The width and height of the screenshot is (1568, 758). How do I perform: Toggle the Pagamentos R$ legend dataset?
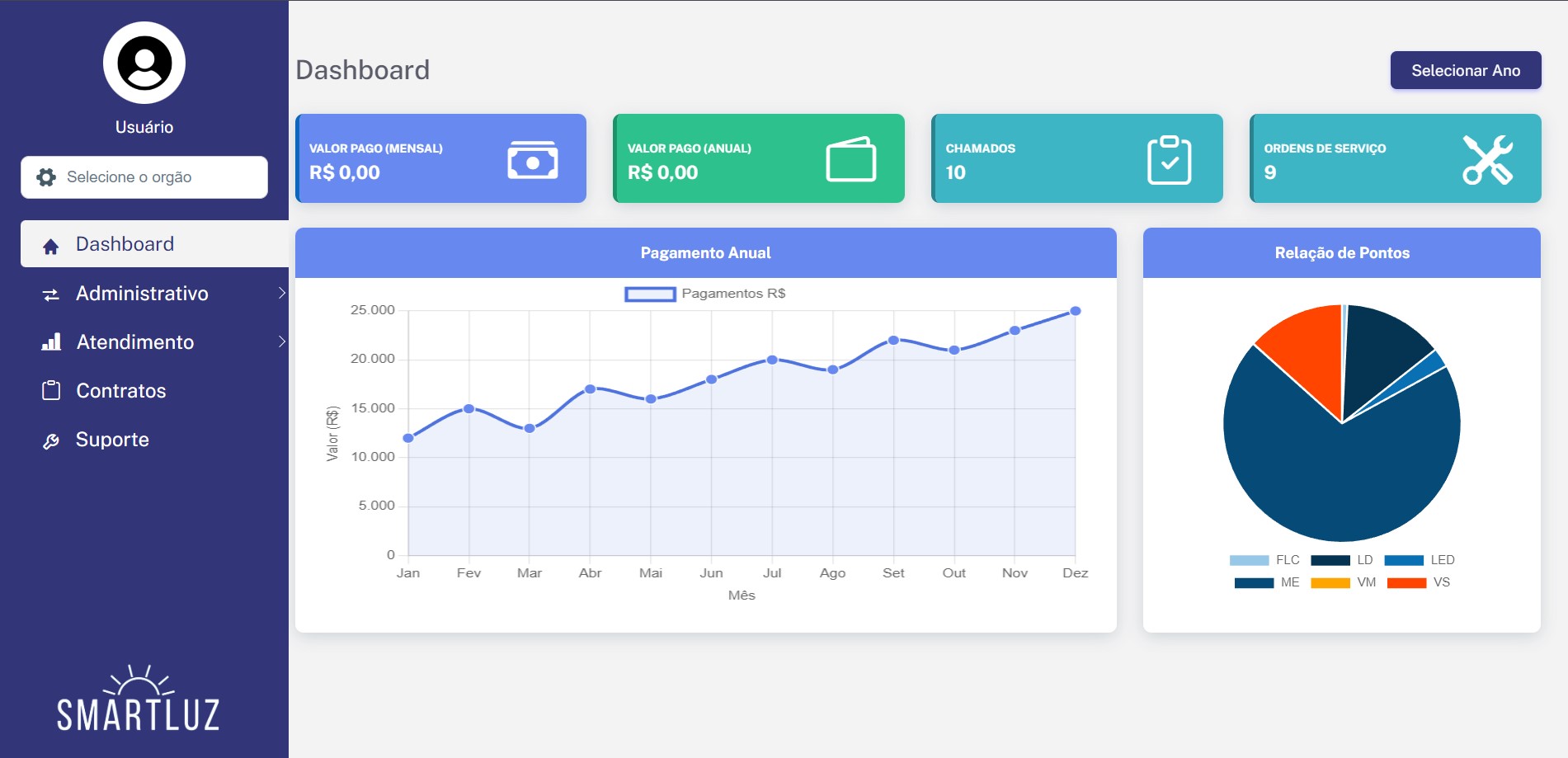704,294
